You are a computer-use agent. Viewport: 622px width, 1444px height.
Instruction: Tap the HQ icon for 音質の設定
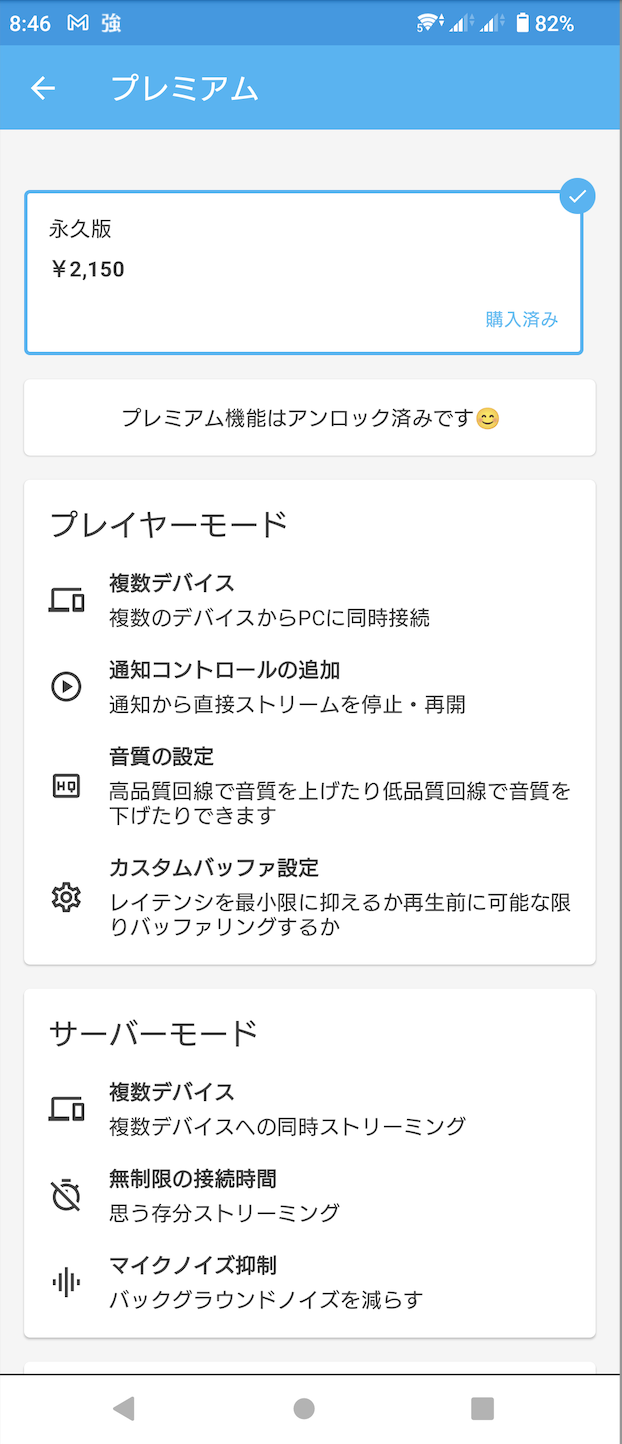[66, 786]
